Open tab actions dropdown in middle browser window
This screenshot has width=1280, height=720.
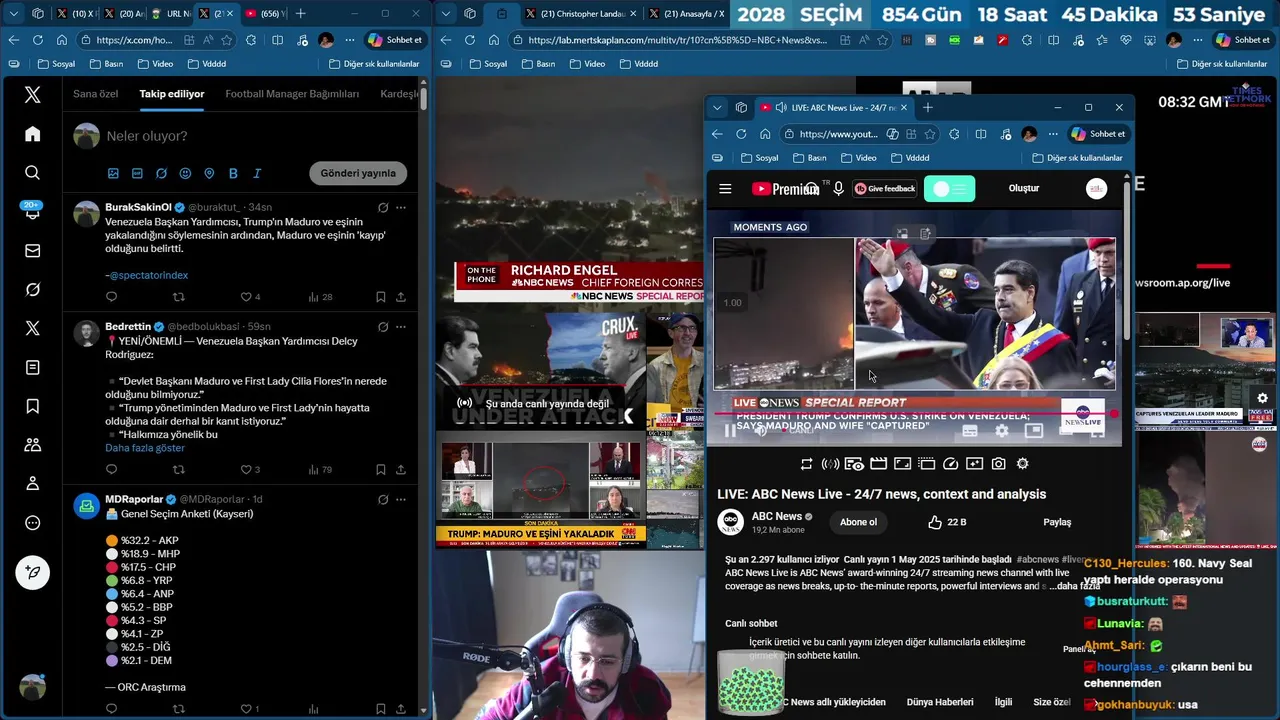click(446, 14)
